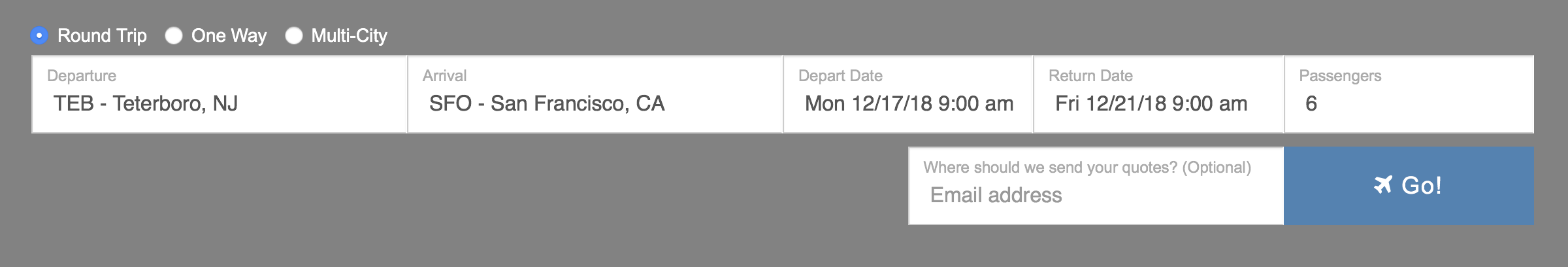Click the One Way label text
Screen dimensions: 1568x267
(x=229, y=35)
